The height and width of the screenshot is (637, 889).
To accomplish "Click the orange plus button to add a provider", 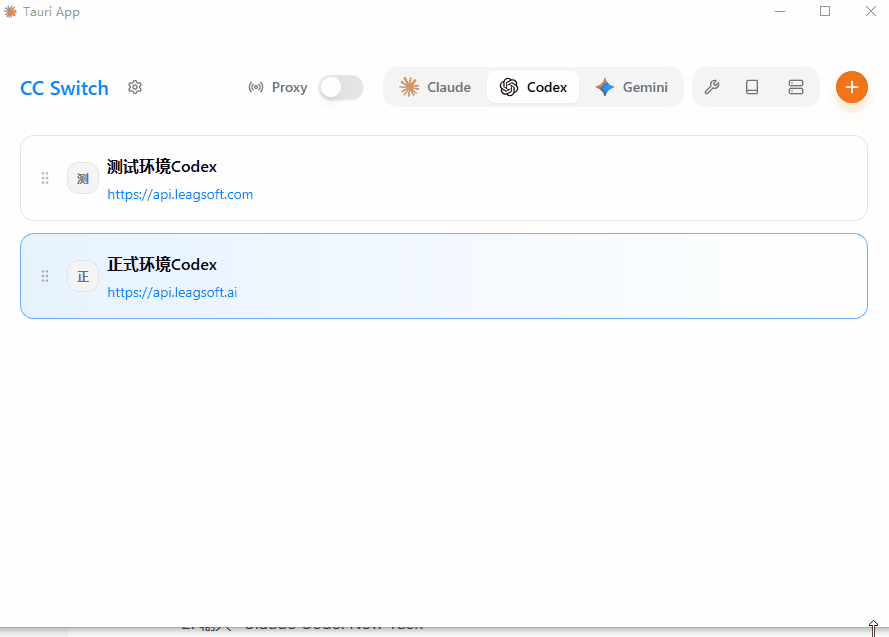I will click(x=852, y=87).
